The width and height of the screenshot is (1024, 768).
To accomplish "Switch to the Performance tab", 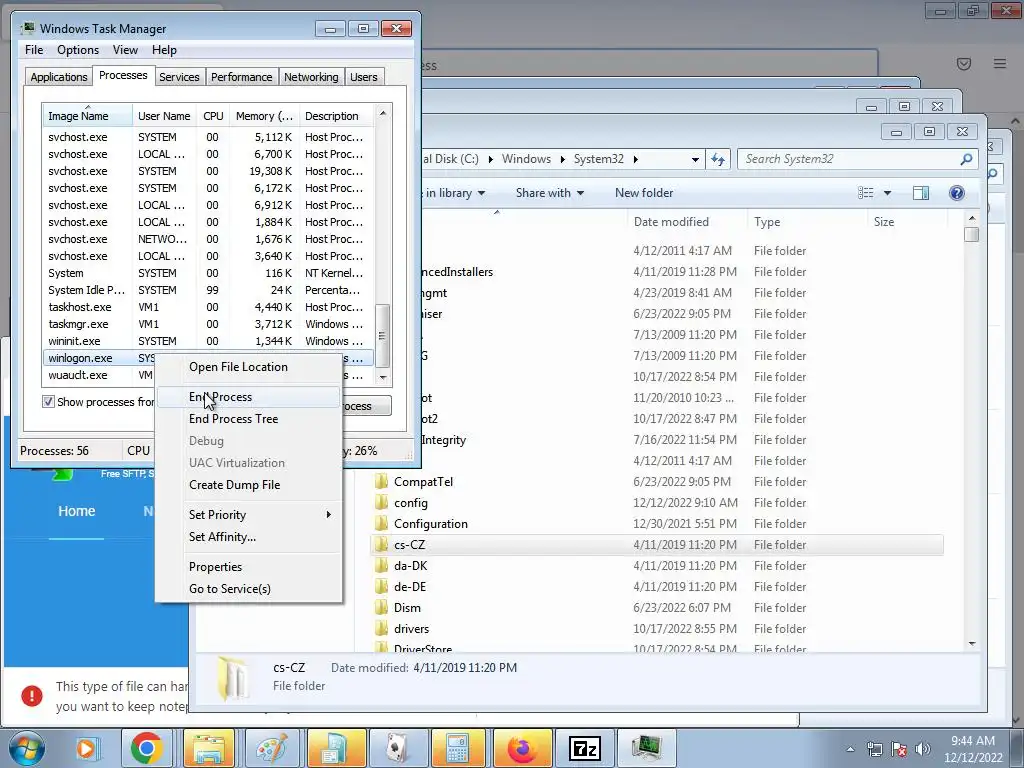I will point(242,77).
